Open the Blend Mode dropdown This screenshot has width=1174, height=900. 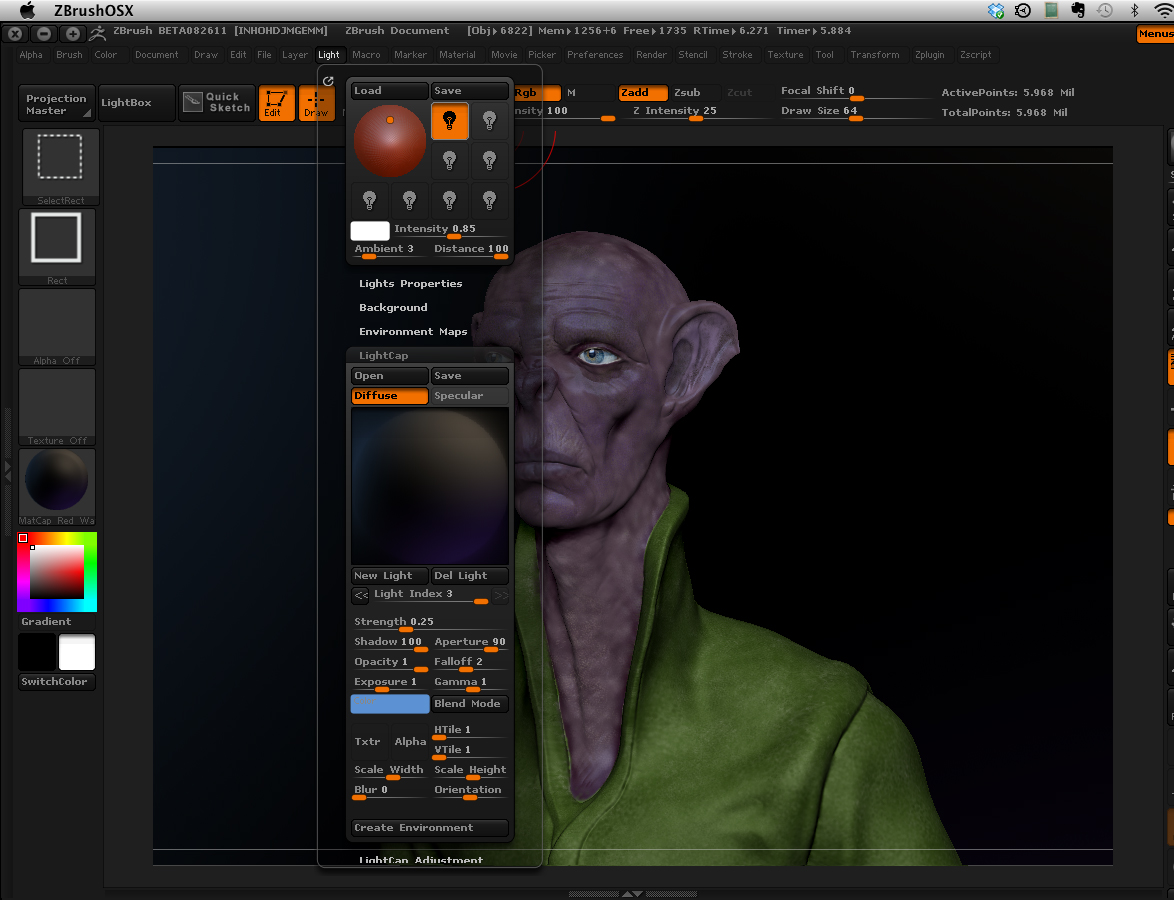tap(469, 703)
